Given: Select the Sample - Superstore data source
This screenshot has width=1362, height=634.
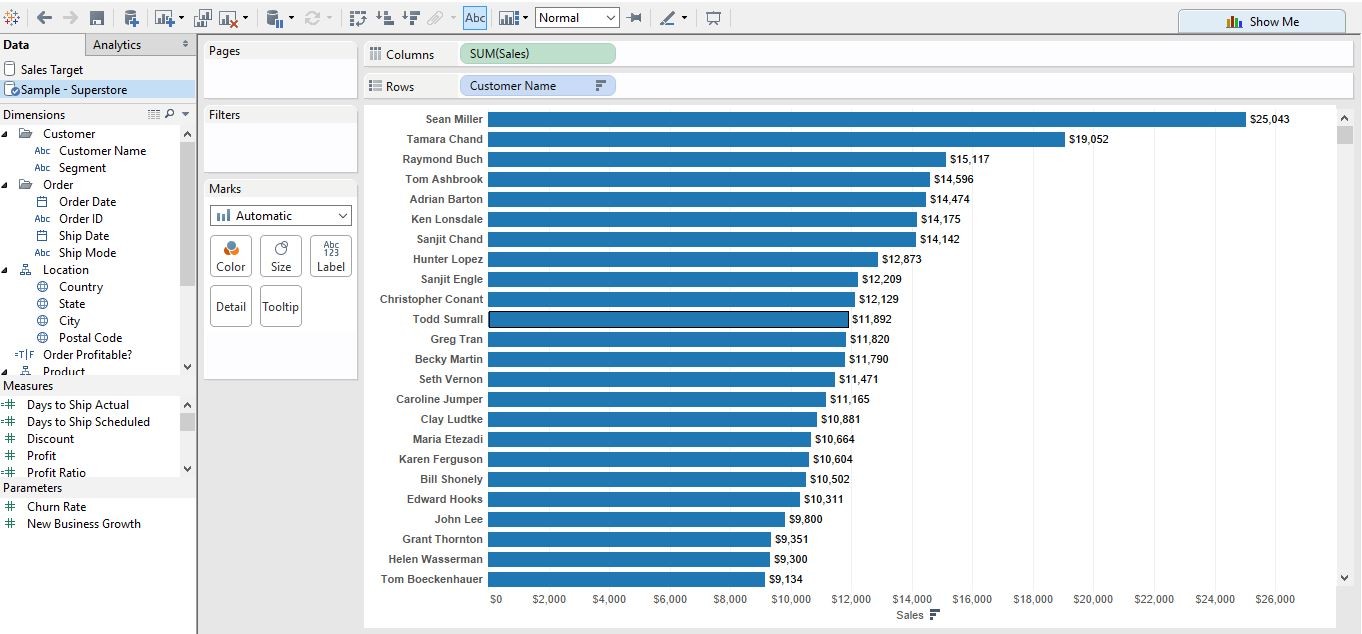Looking at the screenshot, I should coord(77,89).
